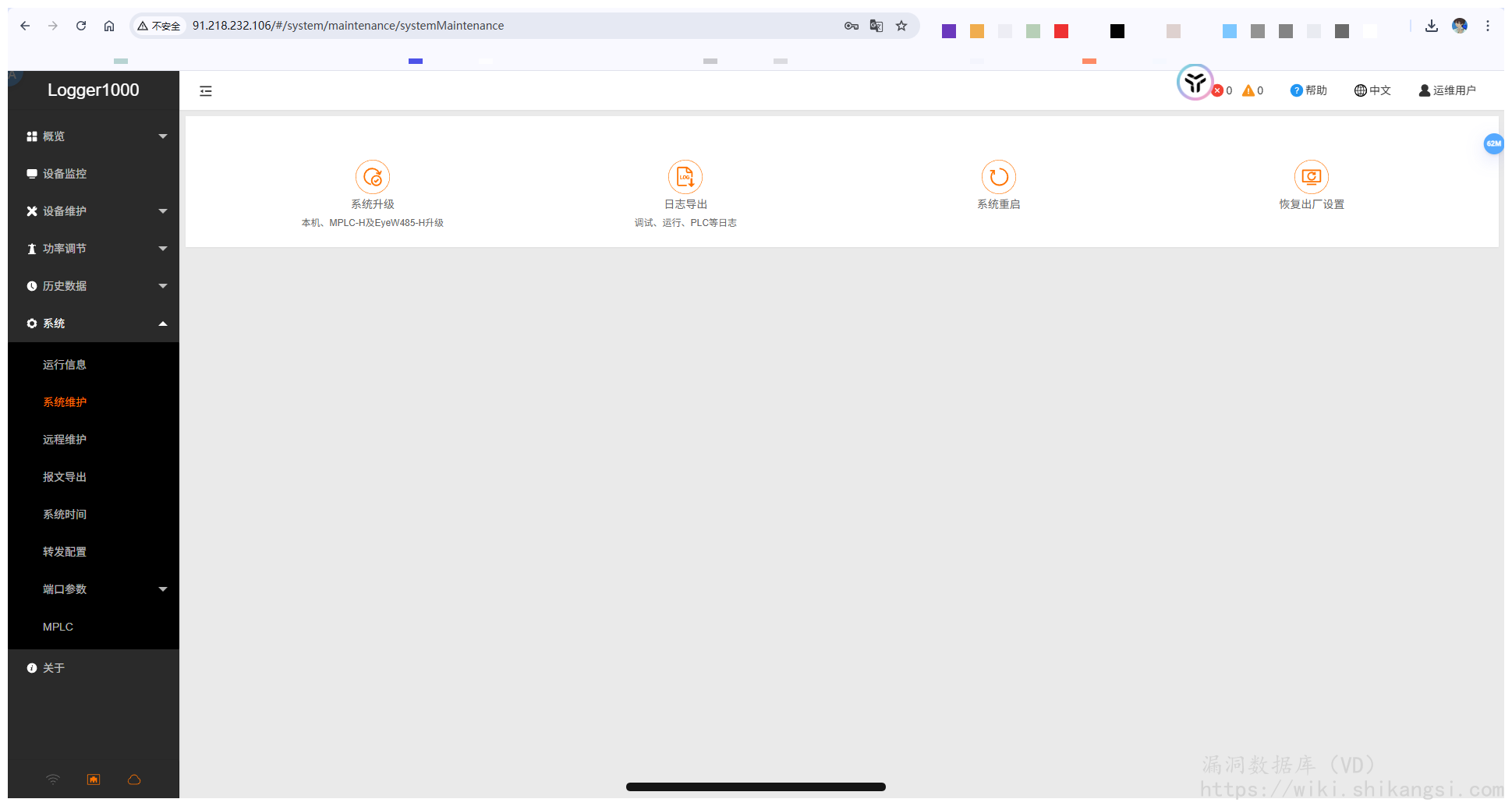The width and height of the screenshot is (1512, 806).
Task: Click the 系统重启 restart icon
Action: tap(999, 177)
